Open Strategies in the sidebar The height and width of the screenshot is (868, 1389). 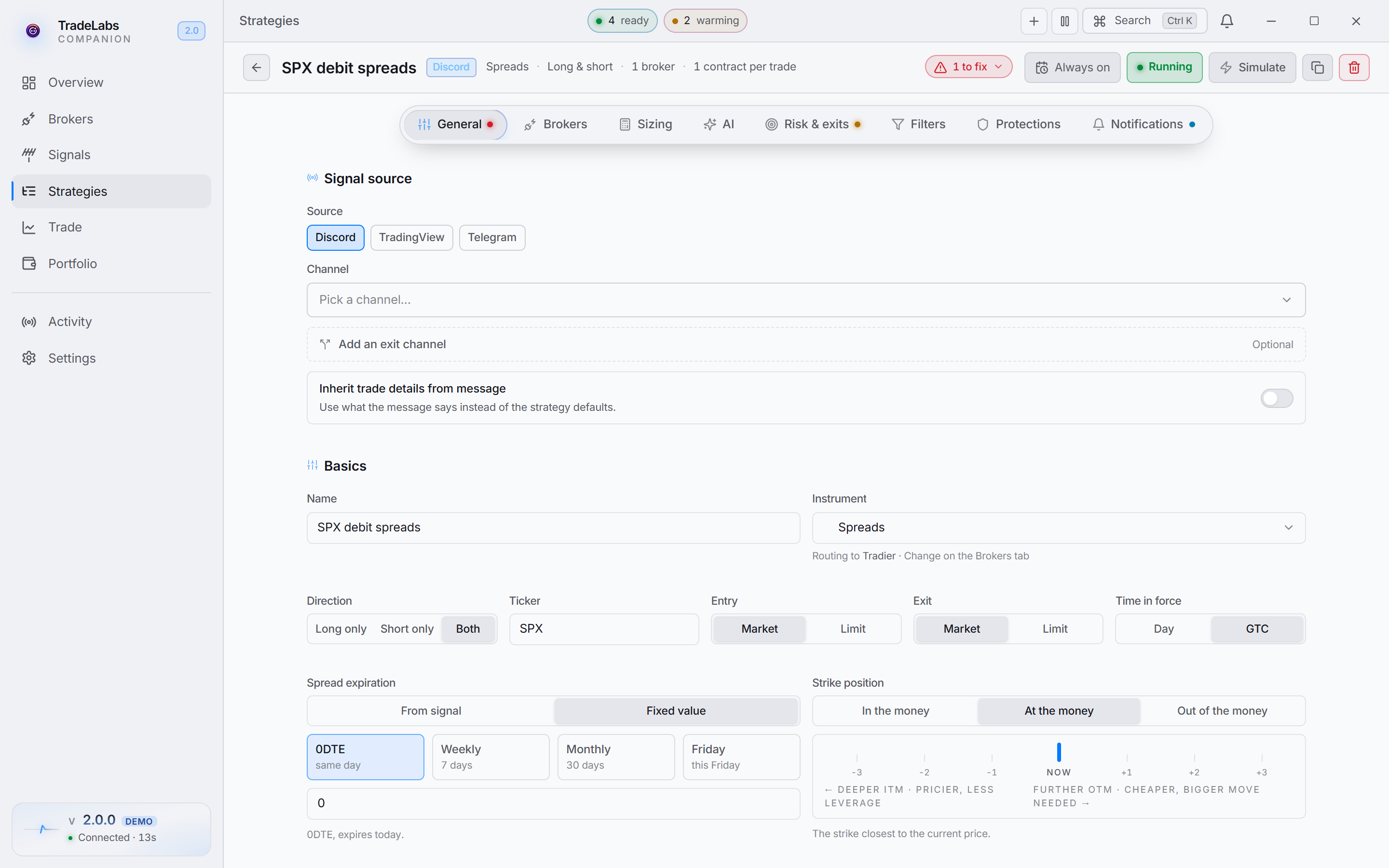tap(111, 191)
